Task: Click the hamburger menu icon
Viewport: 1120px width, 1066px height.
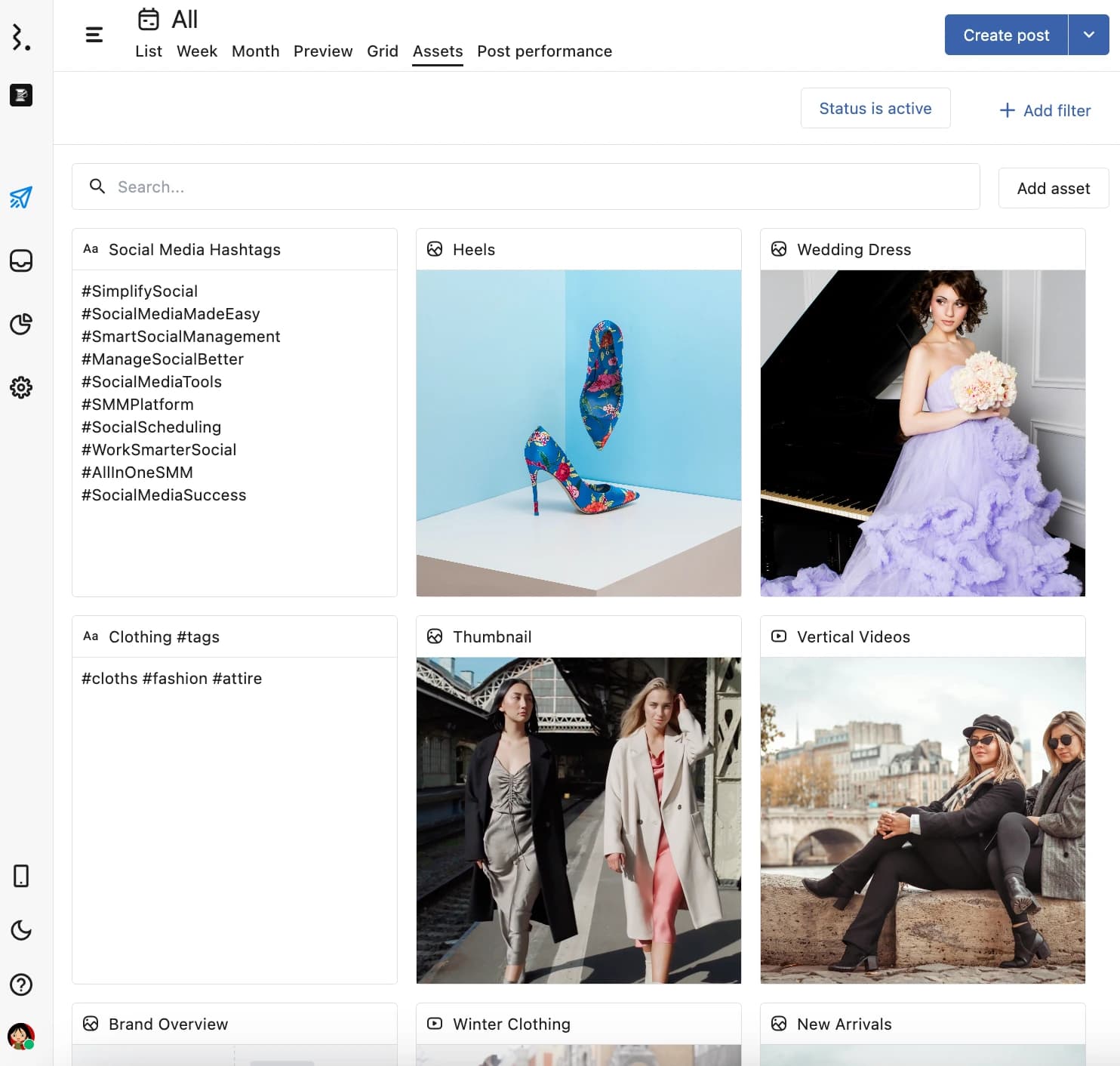Action: click(x=94, y=35)
